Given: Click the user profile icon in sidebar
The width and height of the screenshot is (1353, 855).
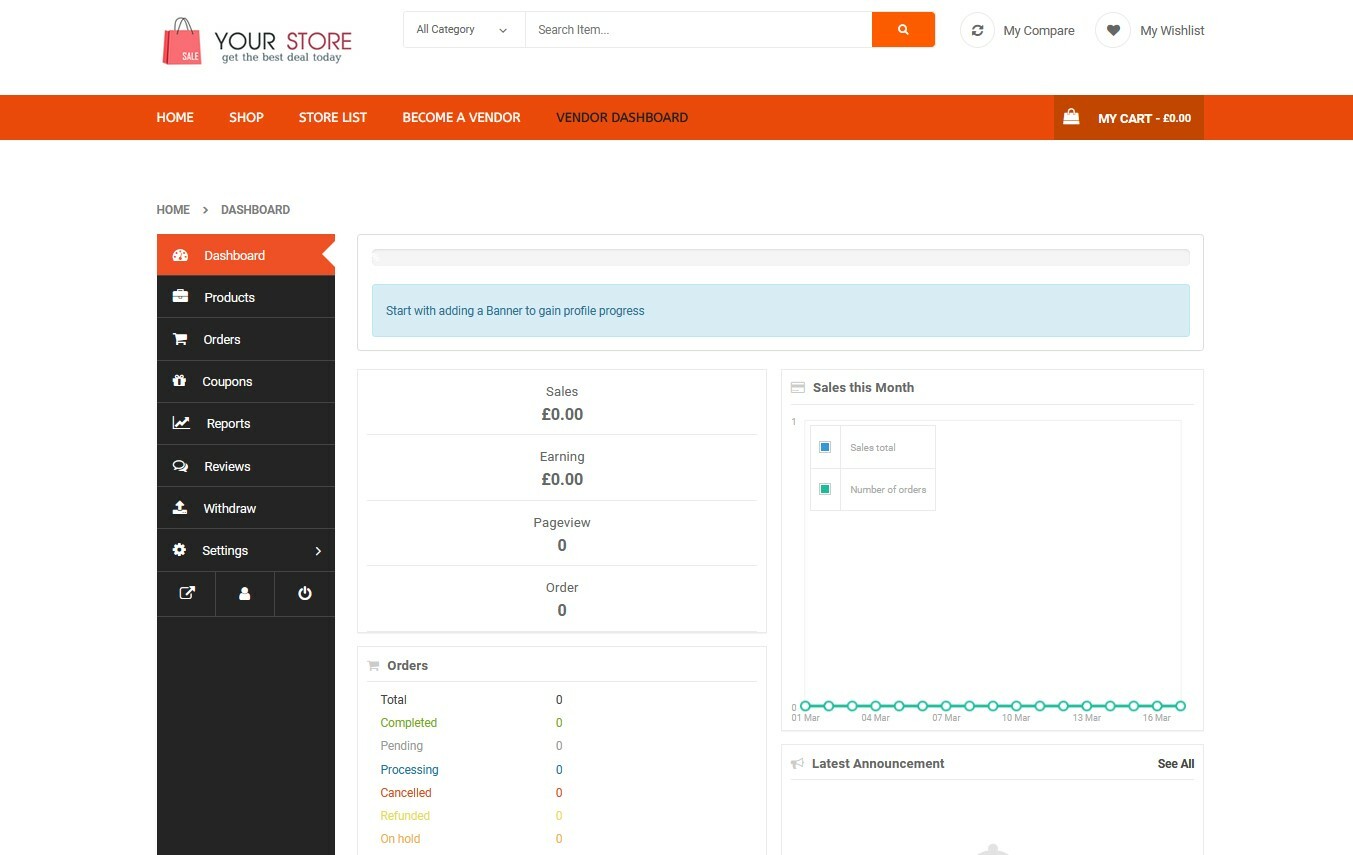Looking at the screenshot, I should click(x=244, y=593).
